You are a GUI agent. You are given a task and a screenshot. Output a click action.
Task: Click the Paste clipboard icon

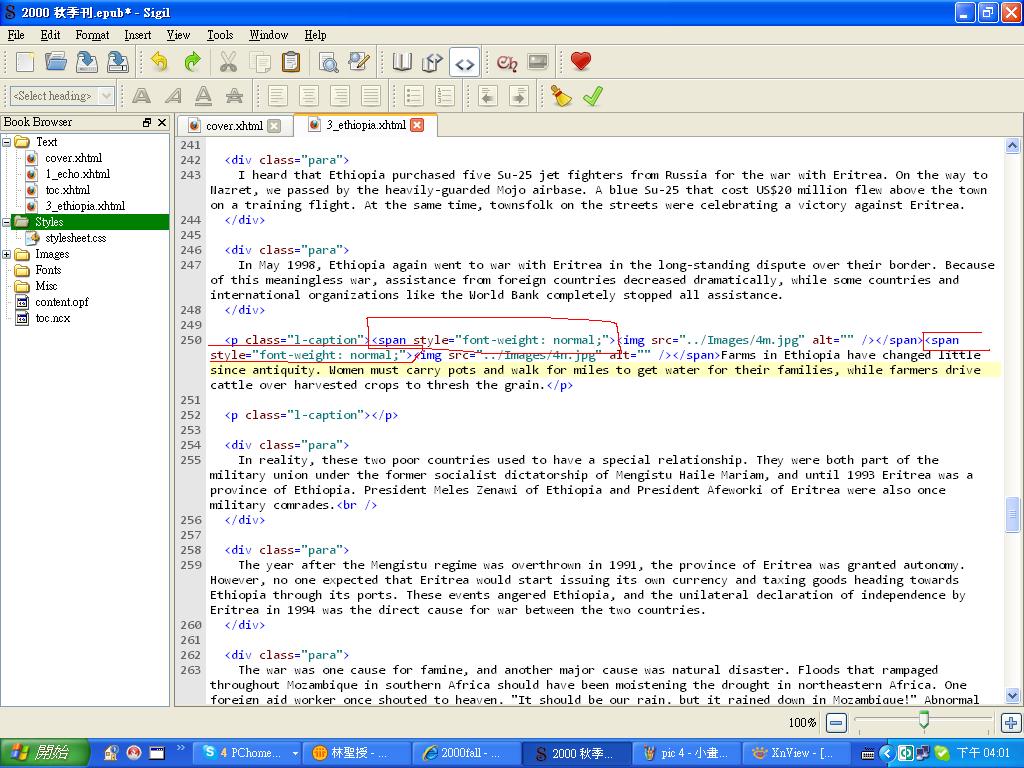[291, 62]
